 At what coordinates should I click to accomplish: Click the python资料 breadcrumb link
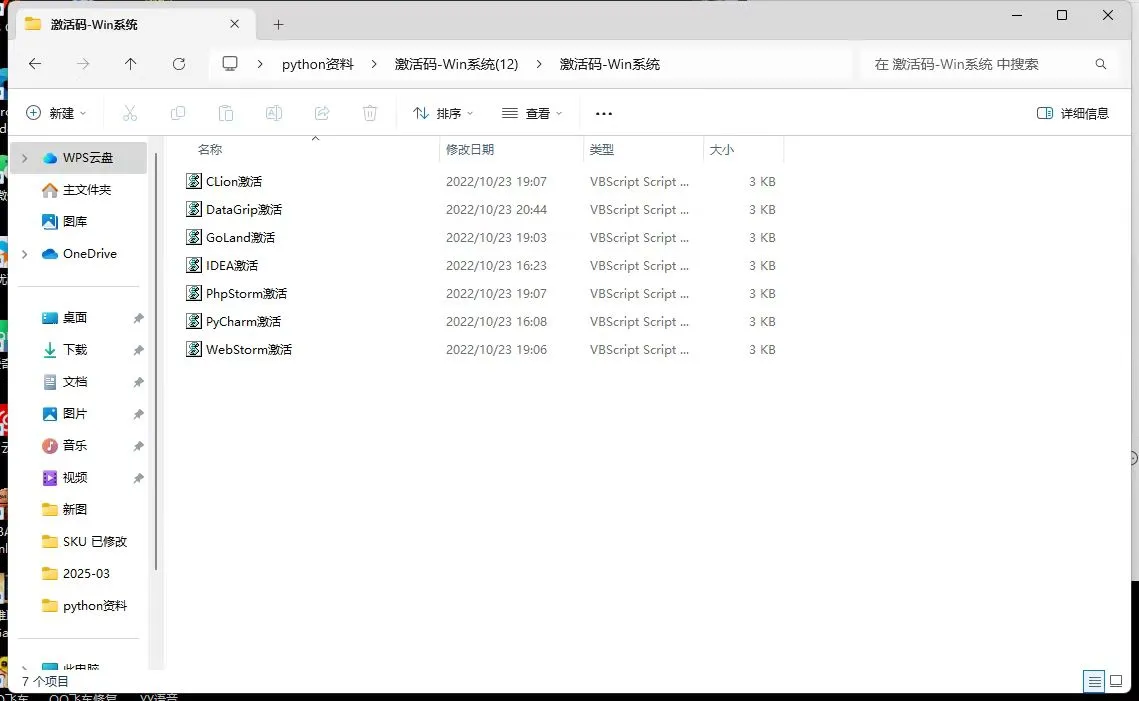point(317,63)
